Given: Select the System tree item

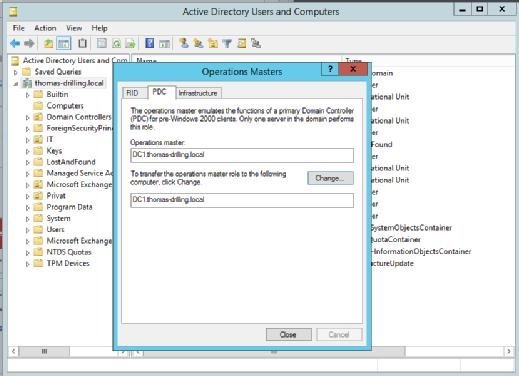Looking at the screenshot, I should pos(58,218).
